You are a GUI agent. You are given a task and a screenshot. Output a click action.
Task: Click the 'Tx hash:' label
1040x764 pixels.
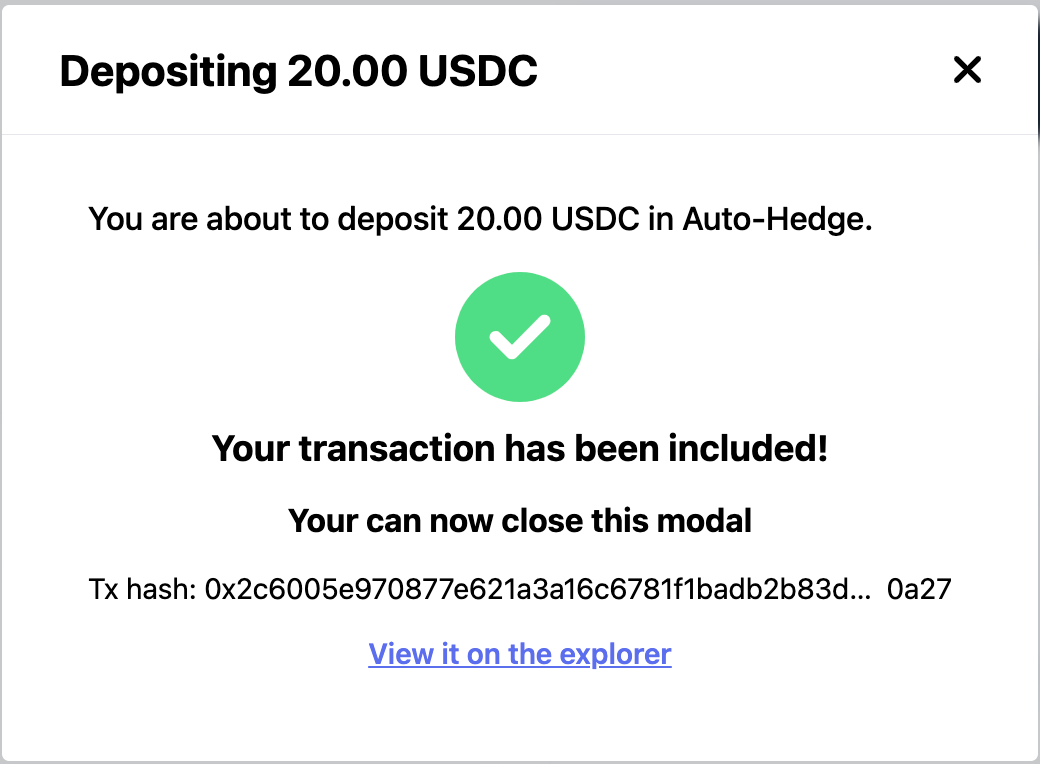point(143,589)
